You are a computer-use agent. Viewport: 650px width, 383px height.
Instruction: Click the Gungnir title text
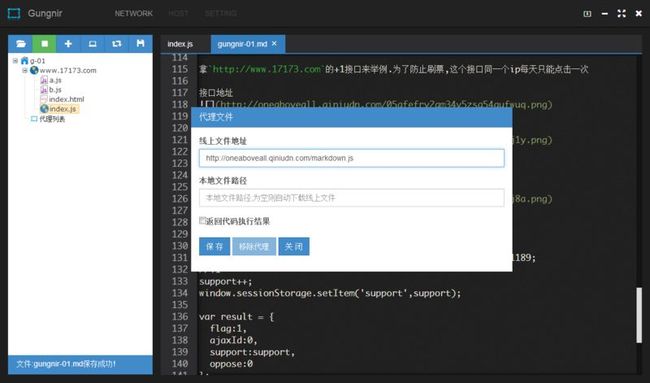pyautogui.click(x=45, y=13)
